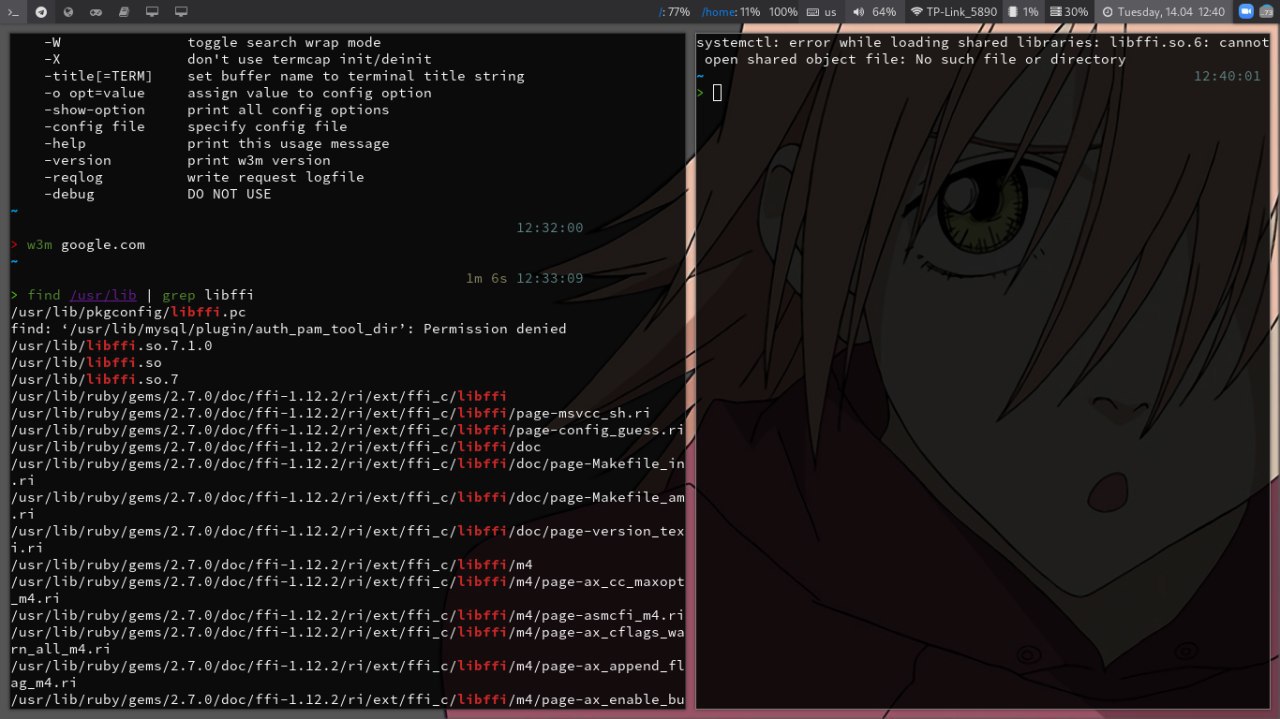This screenshot has height=719, width=1280.
Task: Click the '-debug DO NOT USE' option line
Action: coord(158,194)
